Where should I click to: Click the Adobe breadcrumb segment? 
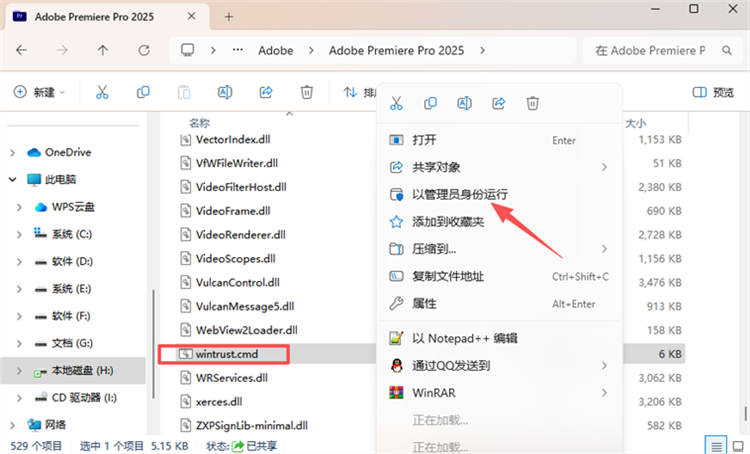click(x=276, y=51)
